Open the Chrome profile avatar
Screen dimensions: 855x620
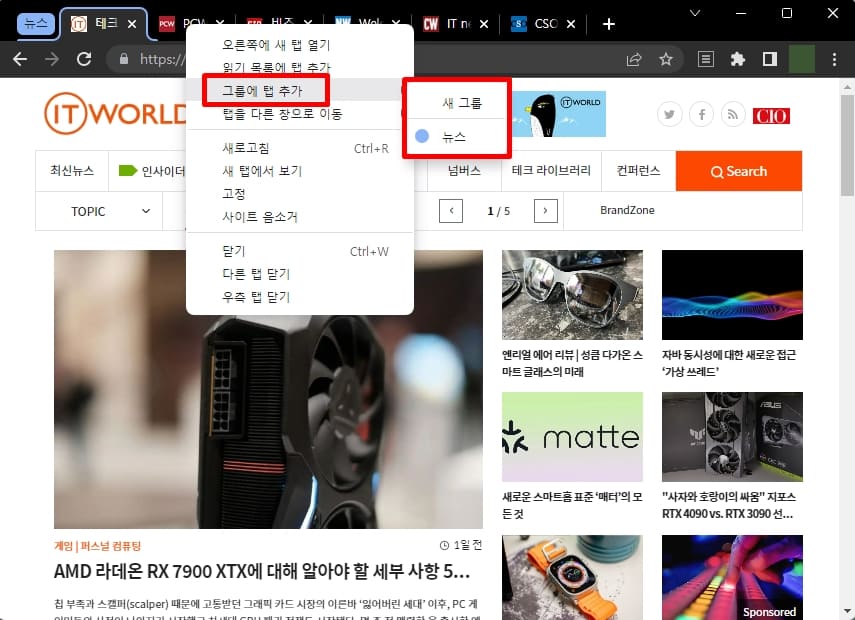(802, 59)
